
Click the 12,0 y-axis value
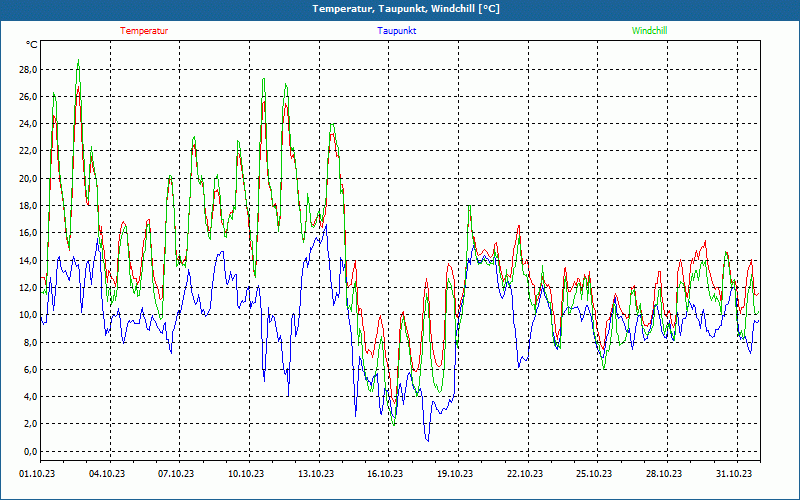28,287
